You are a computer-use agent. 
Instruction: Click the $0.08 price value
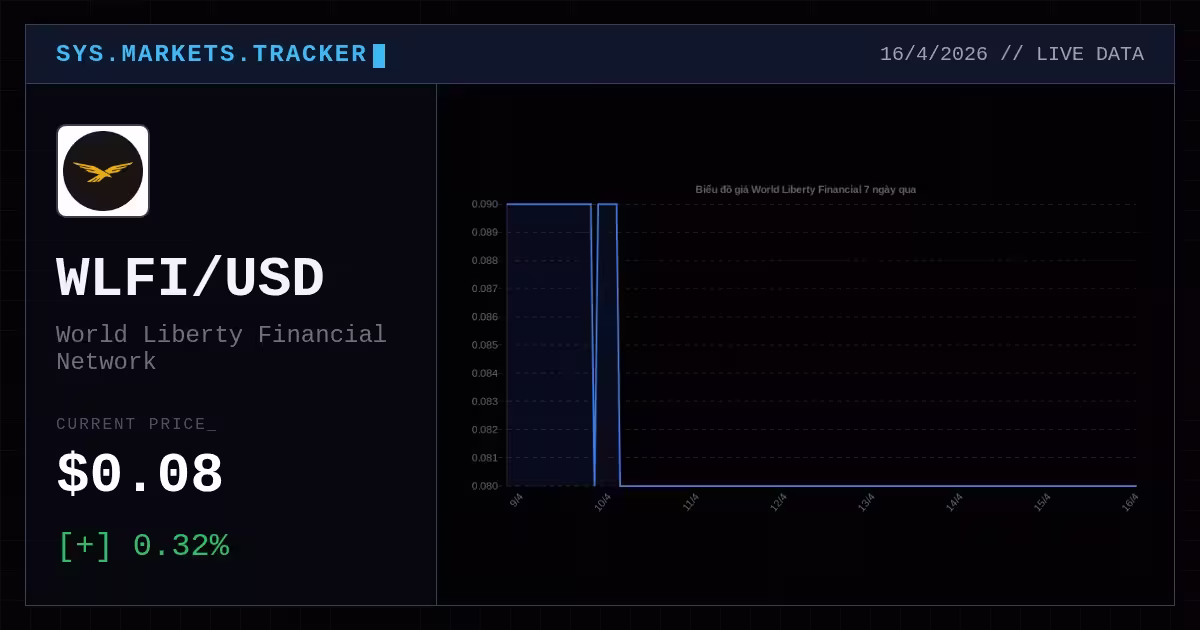point(140,475)
